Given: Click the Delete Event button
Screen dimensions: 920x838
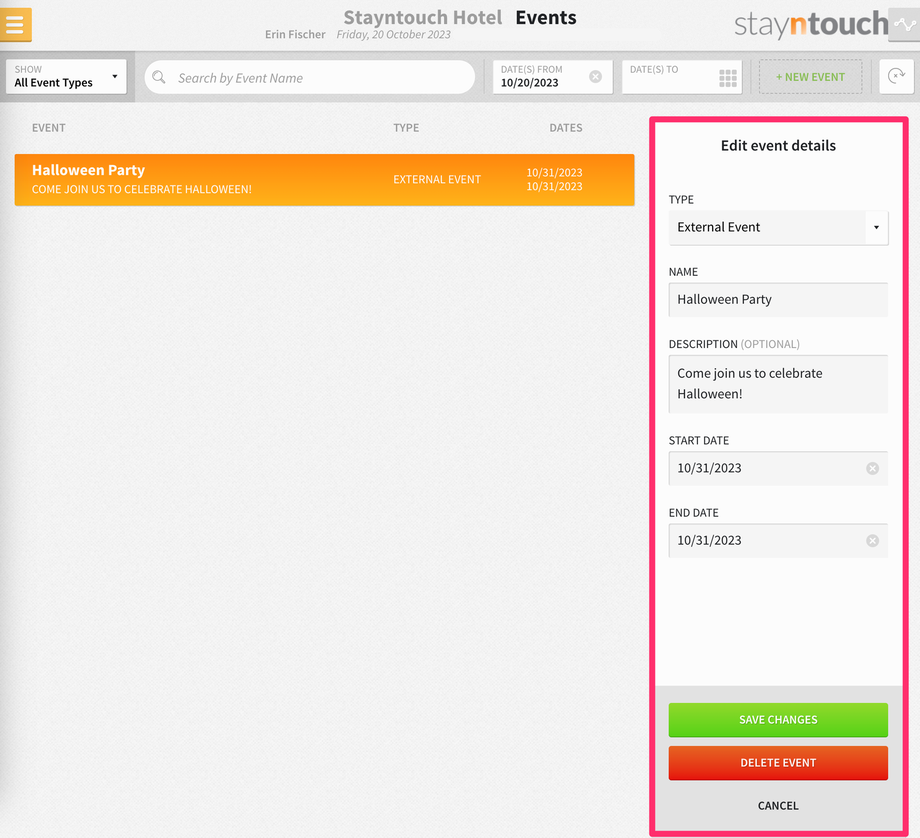Looking at the screenshot, I should pos(778,763).
